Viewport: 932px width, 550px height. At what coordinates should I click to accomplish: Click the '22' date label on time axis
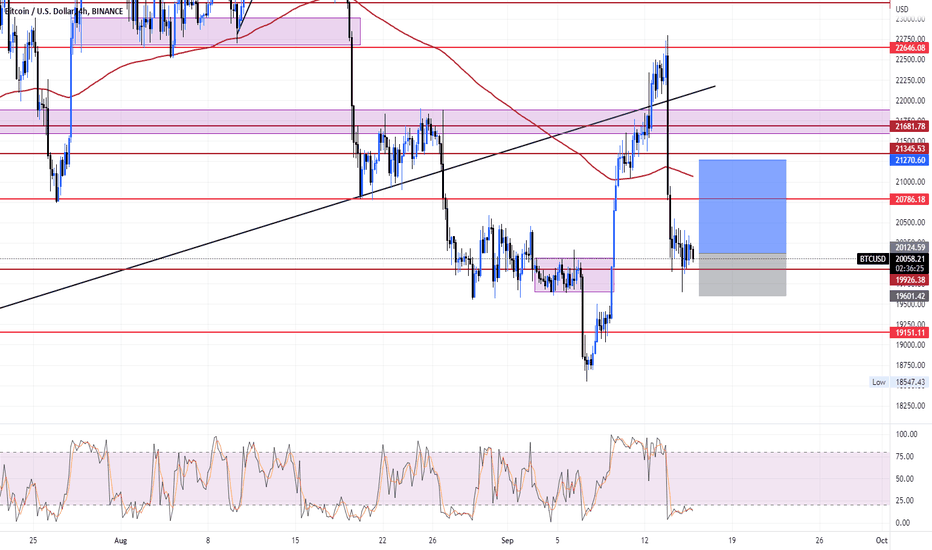point(383,540)
